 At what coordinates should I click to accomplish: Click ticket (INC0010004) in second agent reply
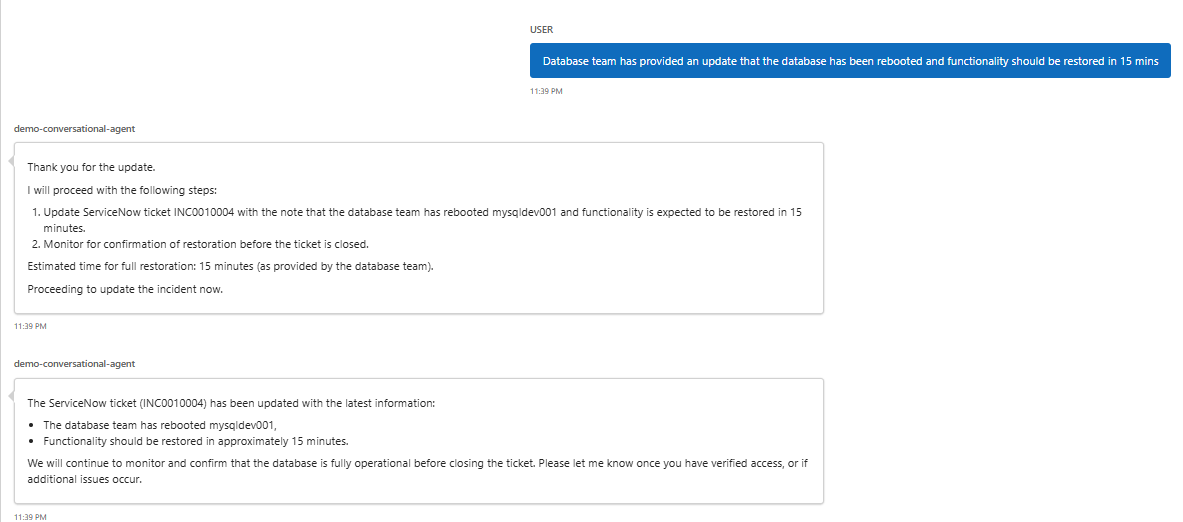point(177,403)
